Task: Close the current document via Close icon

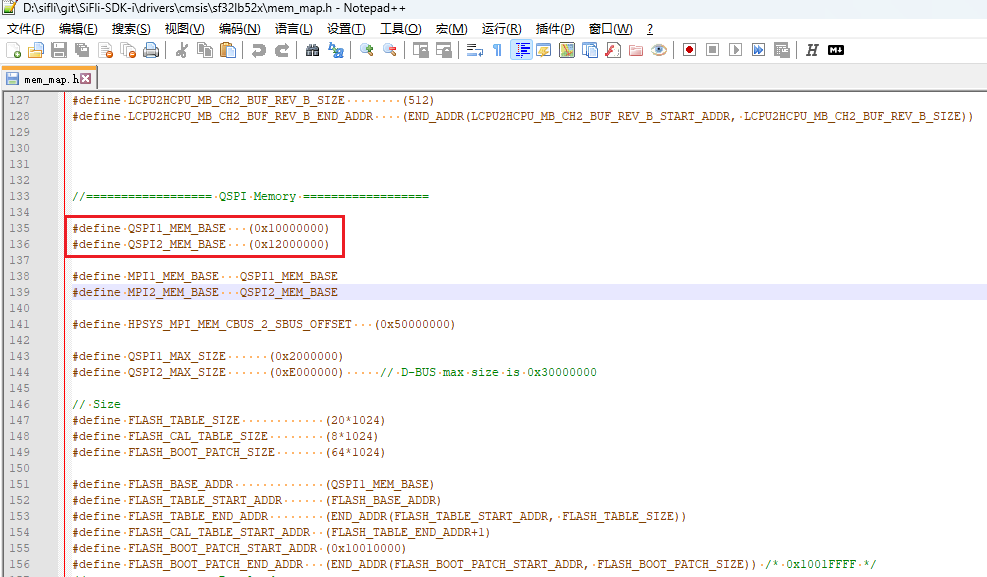Action: click(105, 50)
